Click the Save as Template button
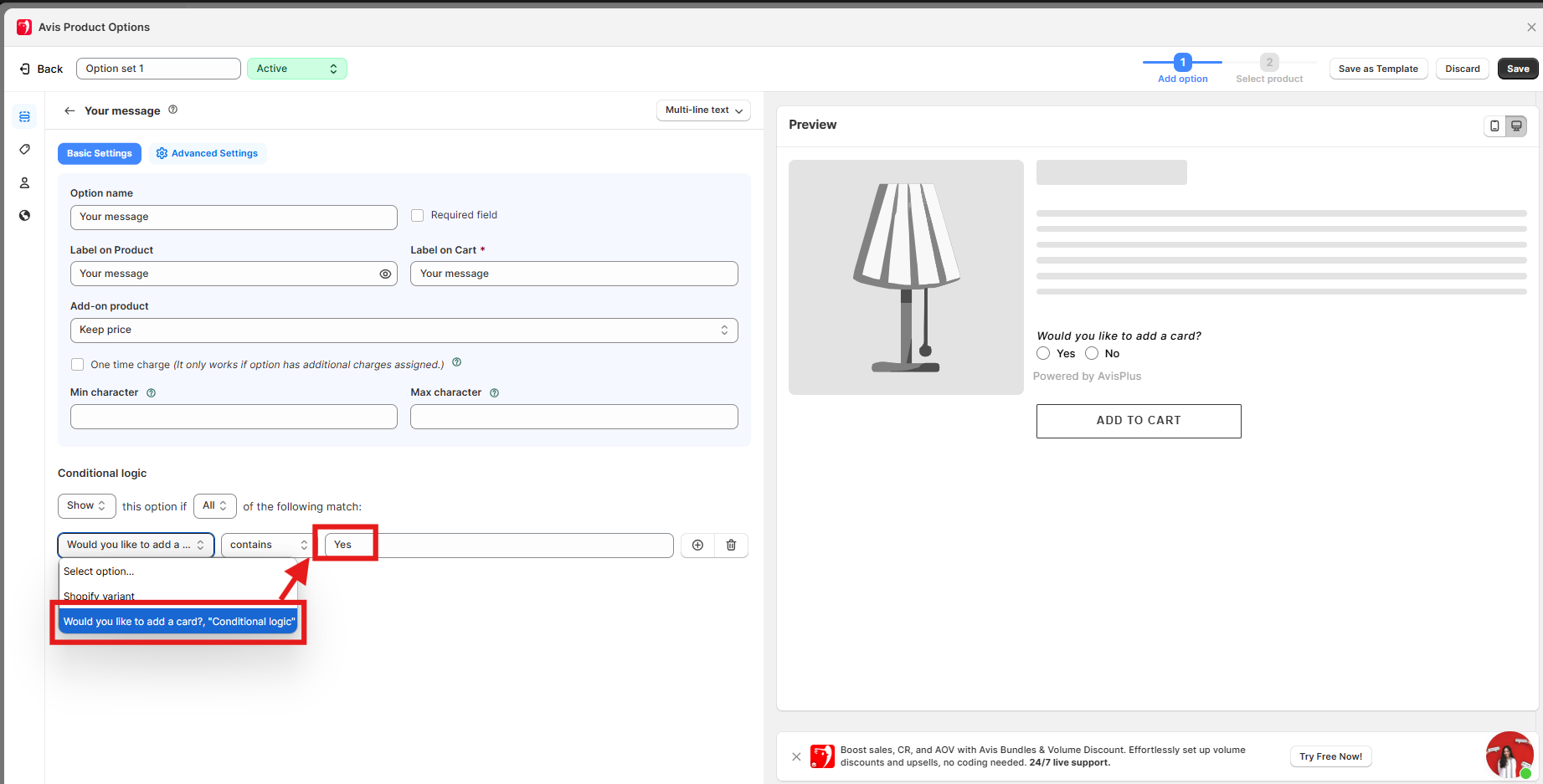Screen dimensions: 1543x784 pos(1377,69)
